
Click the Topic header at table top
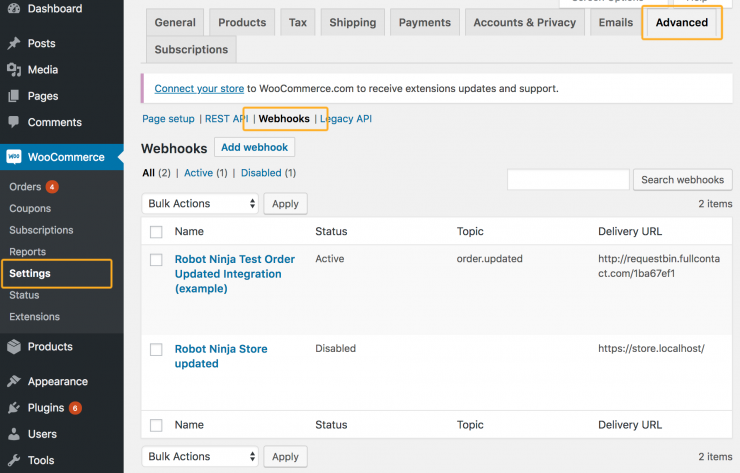point(470,231)
